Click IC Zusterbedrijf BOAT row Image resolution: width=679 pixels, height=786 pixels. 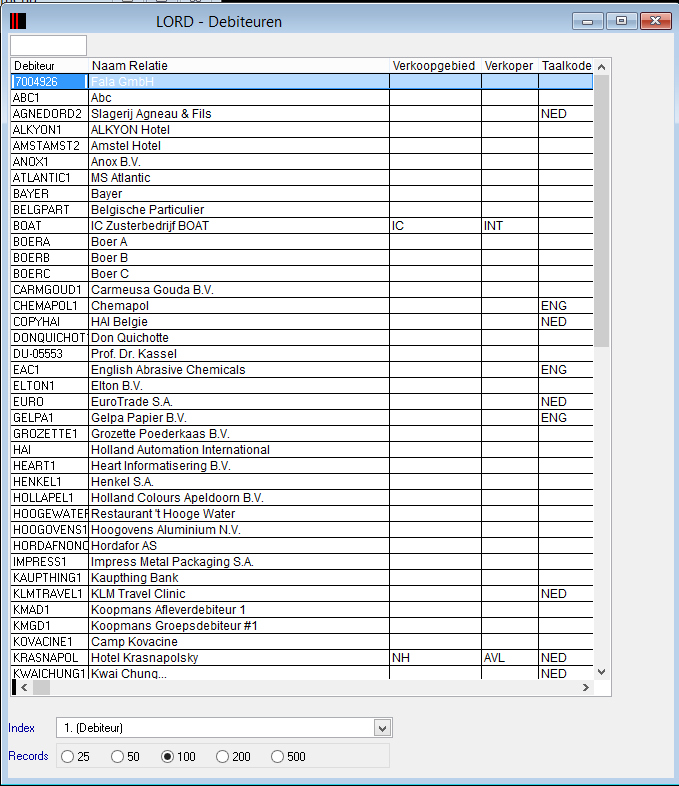302,226
